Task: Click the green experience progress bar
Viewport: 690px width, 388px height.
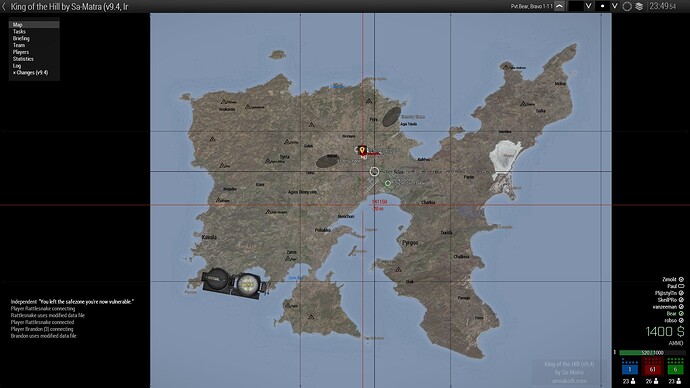Action: pos(652,353)
